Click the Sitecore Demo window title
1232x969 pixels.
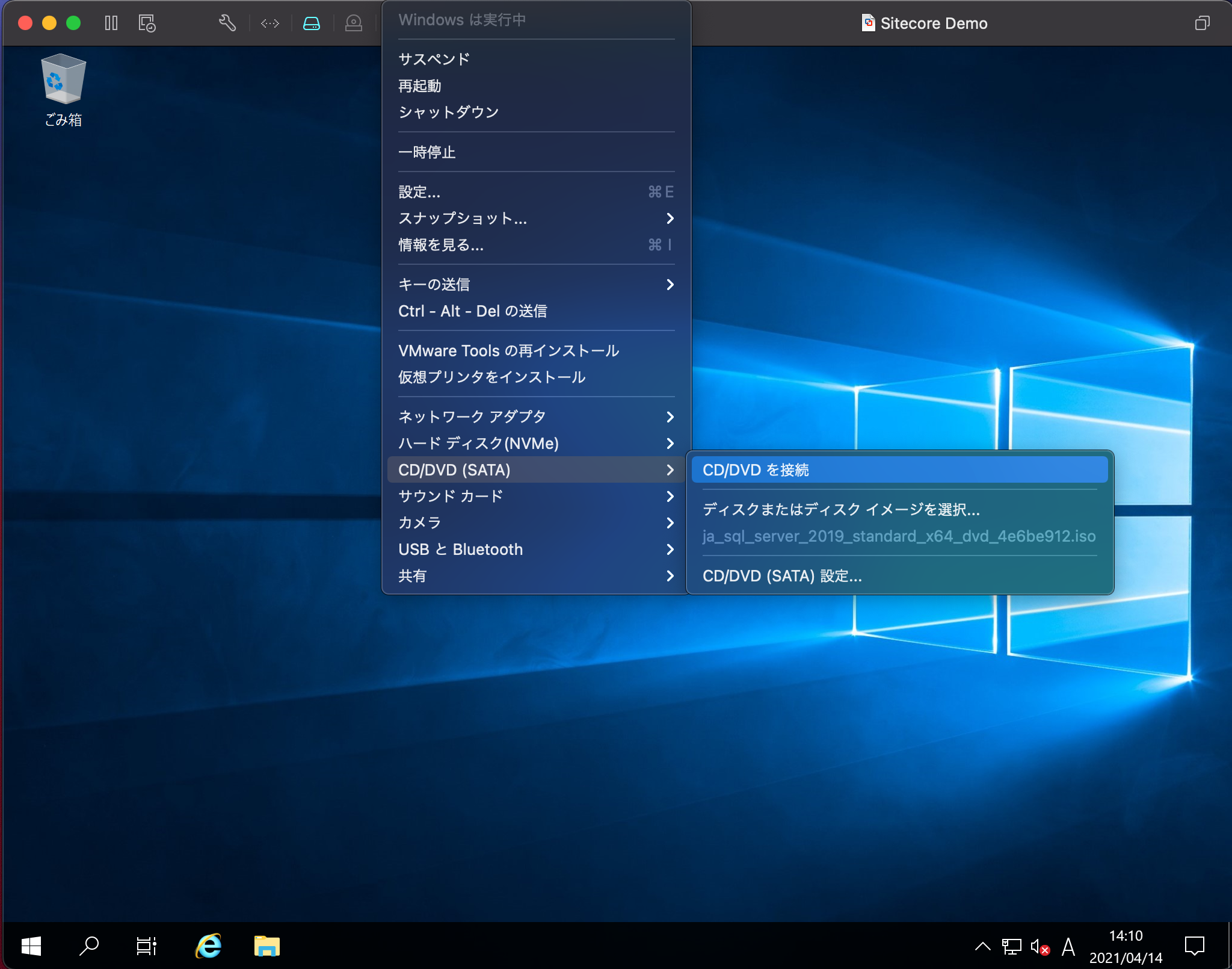[934, 23]
